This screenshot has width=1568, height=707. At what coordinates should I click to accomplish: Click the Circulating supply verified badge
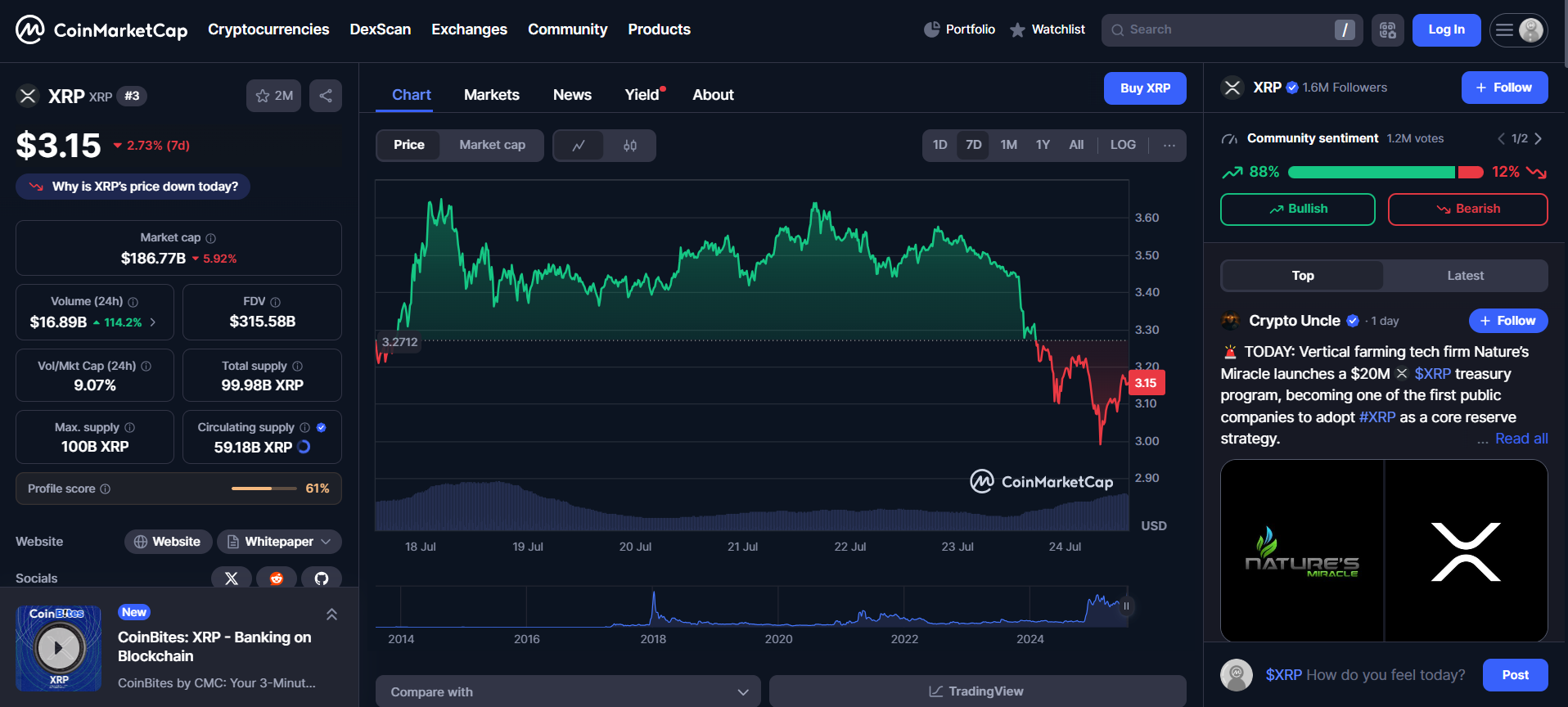point(321,427)
